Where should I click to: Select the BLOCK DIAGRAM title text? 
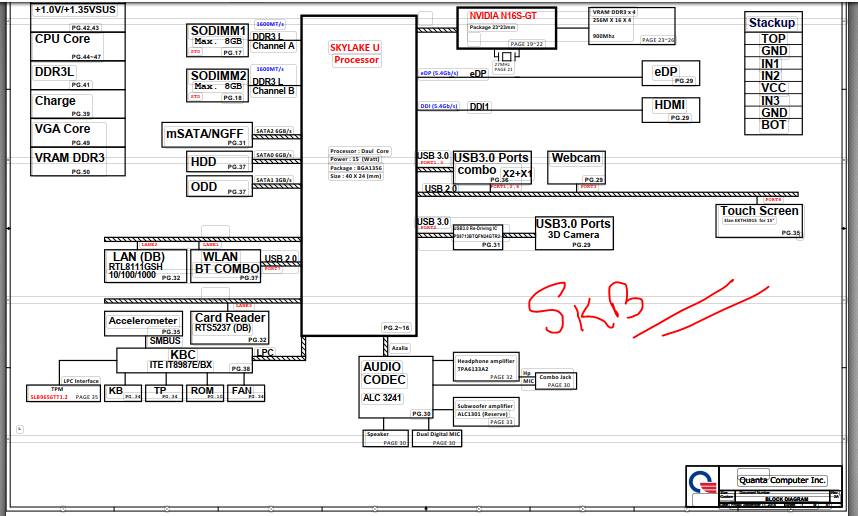[x=786, y=499]
